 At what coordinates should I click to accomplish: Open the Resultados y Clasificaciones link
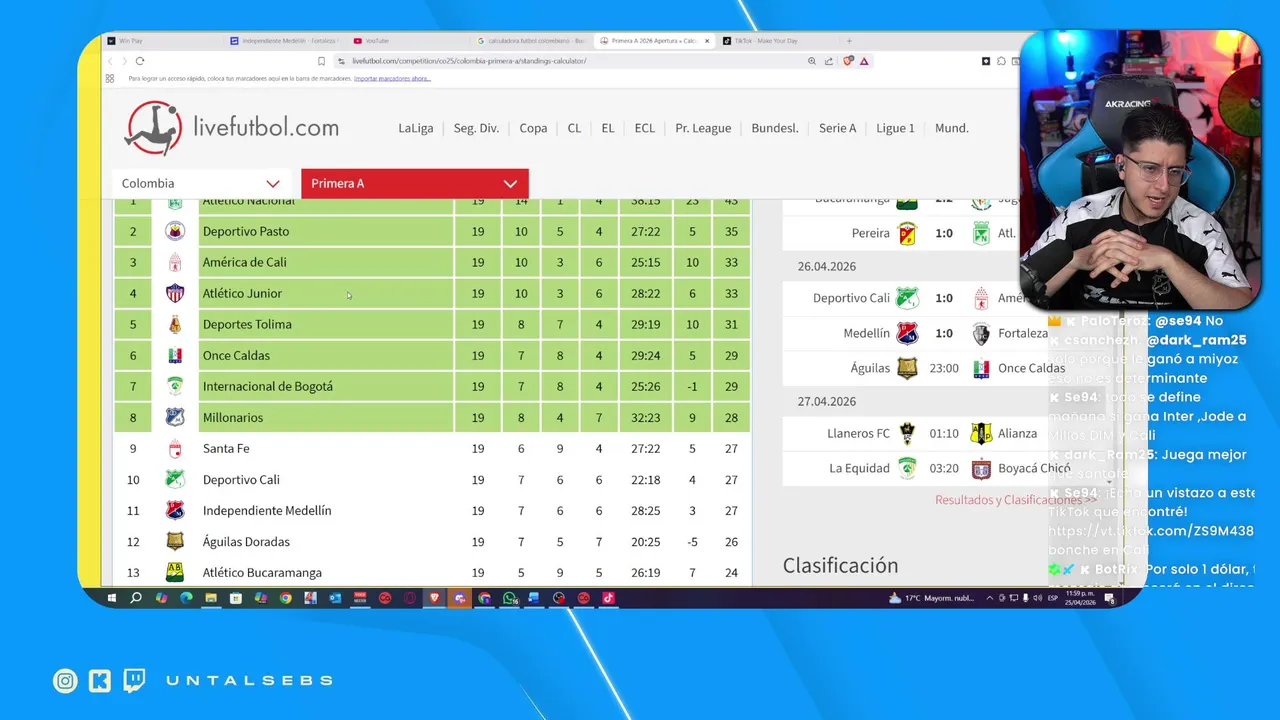click(x=1015, y=499)
